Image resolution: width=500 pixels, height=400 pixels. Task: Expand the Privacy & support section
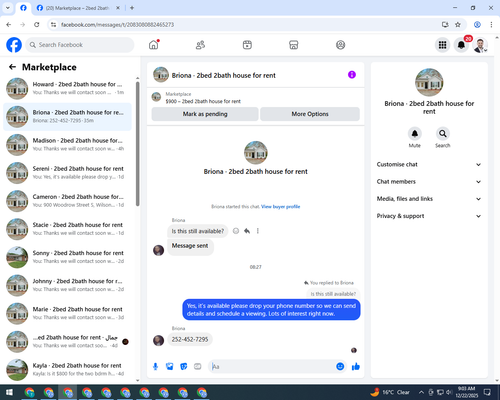click(429, 216)
